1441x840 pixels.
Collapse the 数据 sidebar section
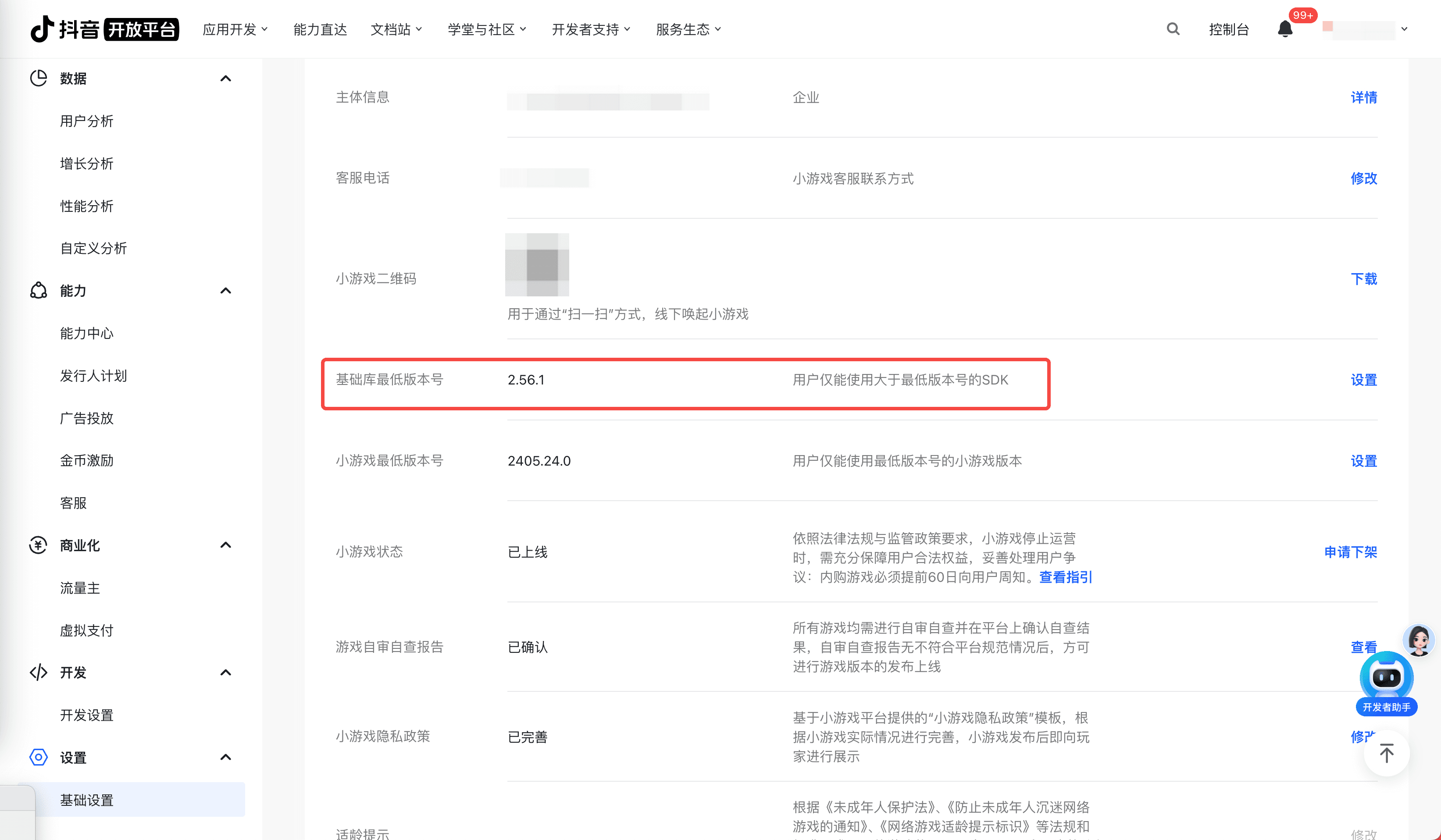(226, 78)
